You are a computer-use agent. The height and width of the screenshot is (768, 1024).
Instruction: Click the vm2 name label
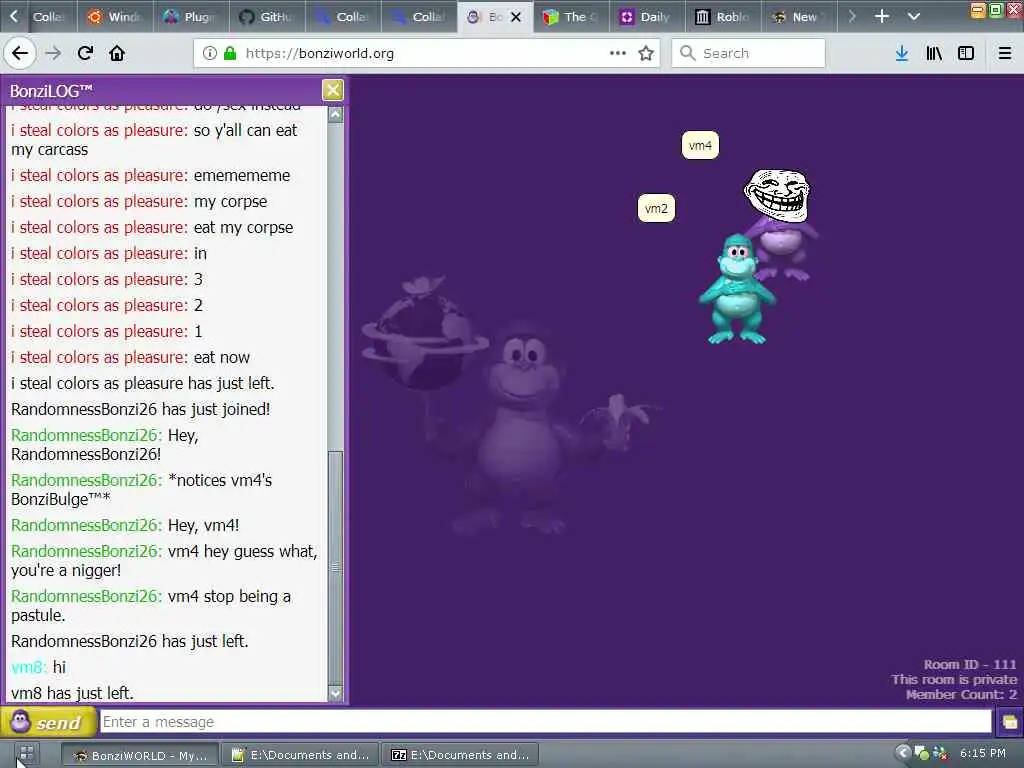[x=656, y=208]
